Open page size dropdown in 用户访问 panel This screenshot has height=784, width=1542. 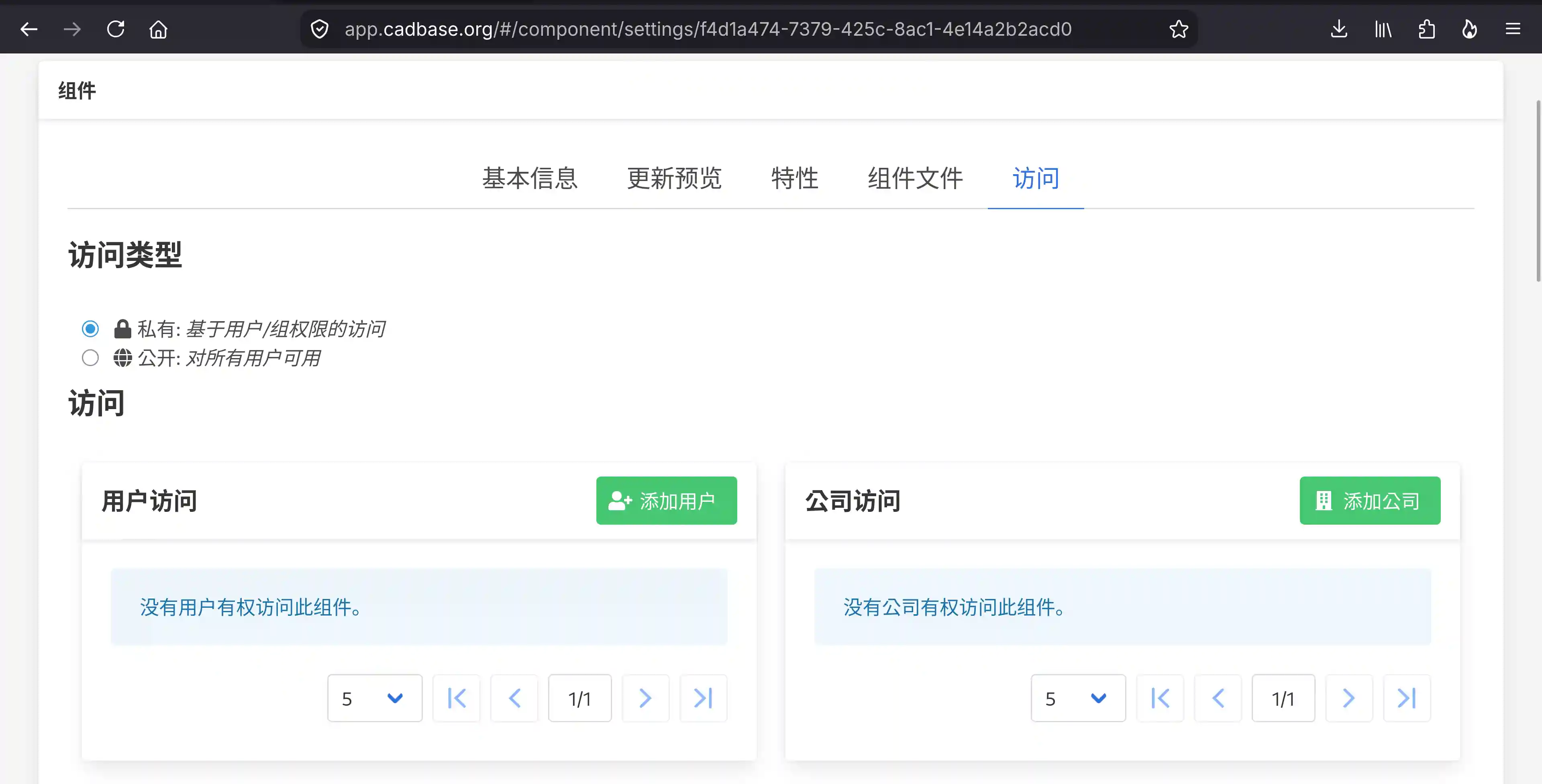click(375, 698)
